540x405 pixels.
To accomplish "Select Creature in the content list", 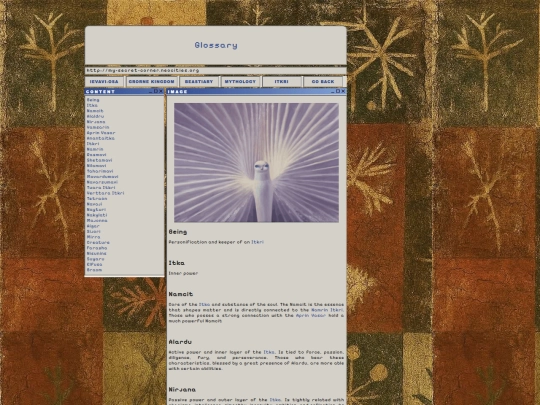I will (98, 242).
